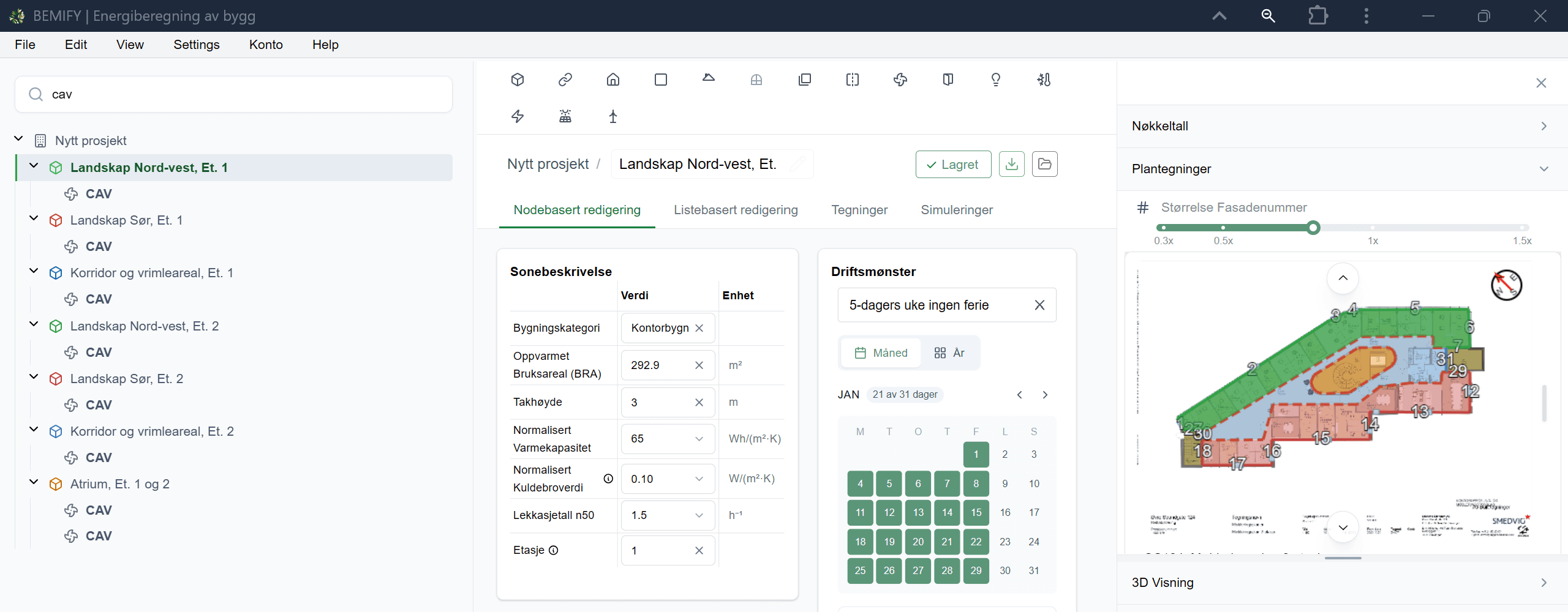
Task: Select the Måned calendar view
Action: (881, 353)
